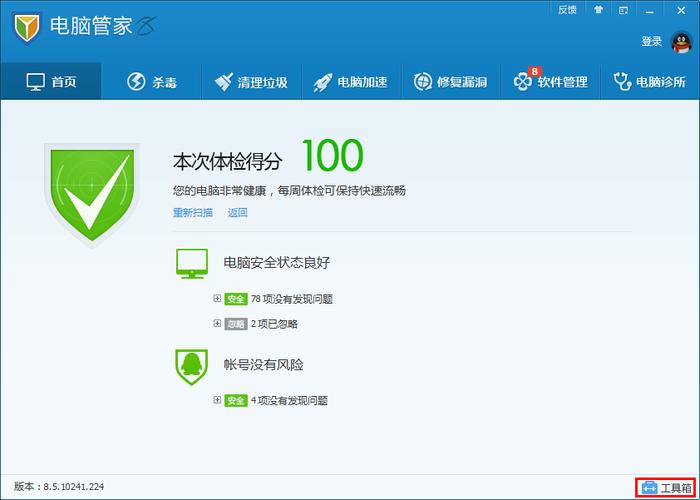
Task: Expand the 78项没有发现问题 list
Action: (x=217, y=298)
